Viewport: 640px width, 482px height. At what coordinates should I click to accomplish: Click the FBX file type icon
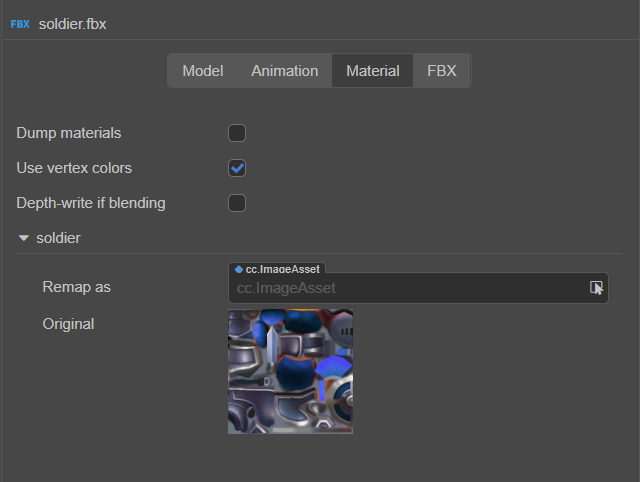(x=20, y=23)
